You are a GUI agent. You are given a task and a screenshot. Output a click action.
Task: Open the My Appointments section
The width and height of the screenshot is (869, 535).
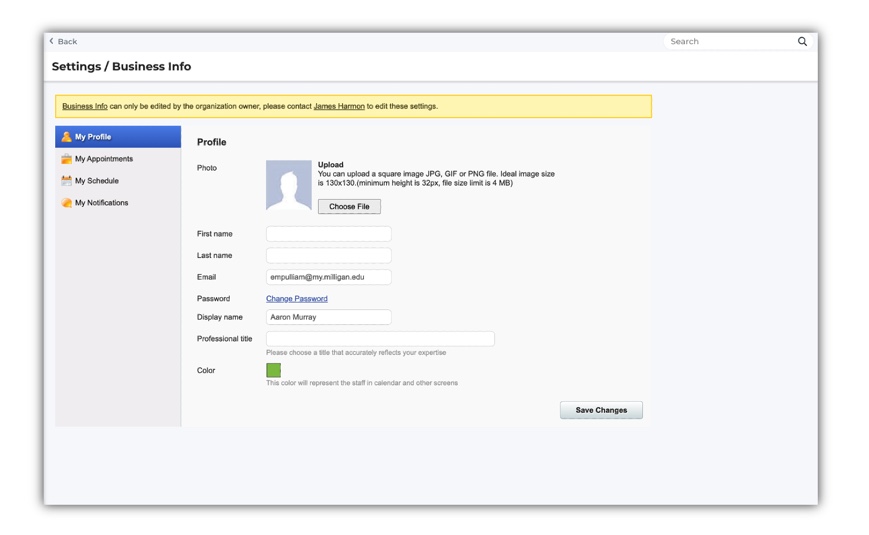pyautogui.click(x=103, y=159)
